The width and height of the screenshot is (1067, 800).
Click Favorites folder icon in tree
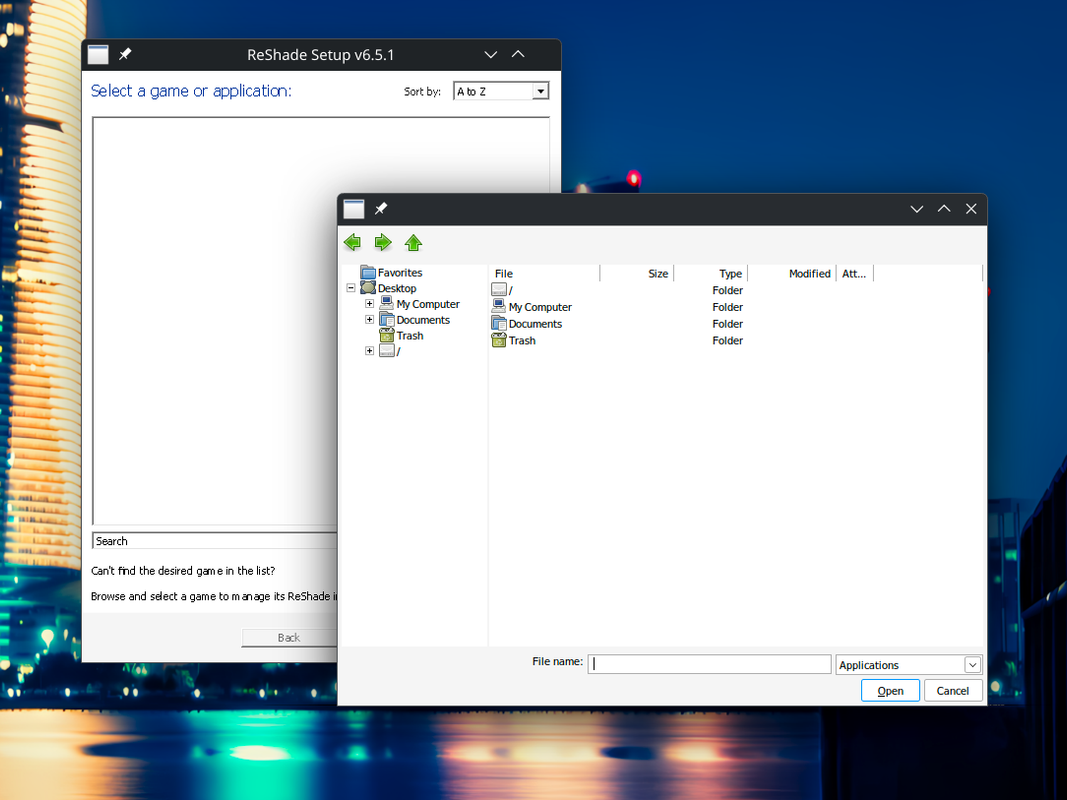pos(367,272)
